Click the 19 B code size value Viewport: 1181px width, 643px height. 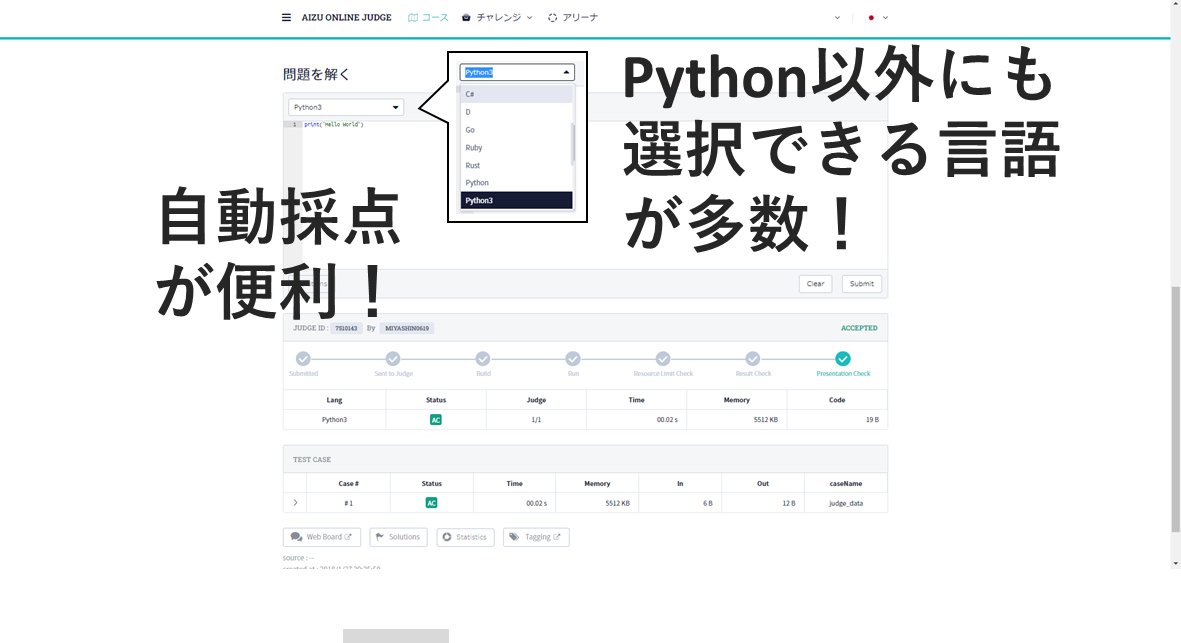(872, 419)
